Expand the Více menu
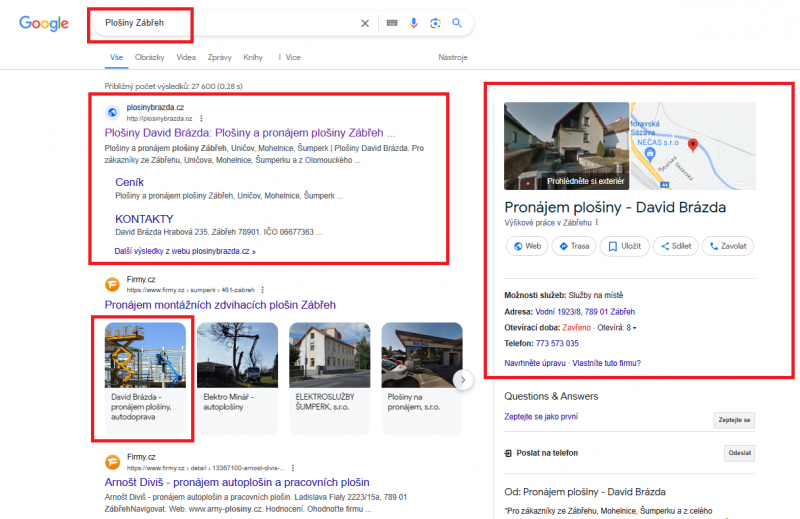Screen dimensions: 800x519 point(289,57)
